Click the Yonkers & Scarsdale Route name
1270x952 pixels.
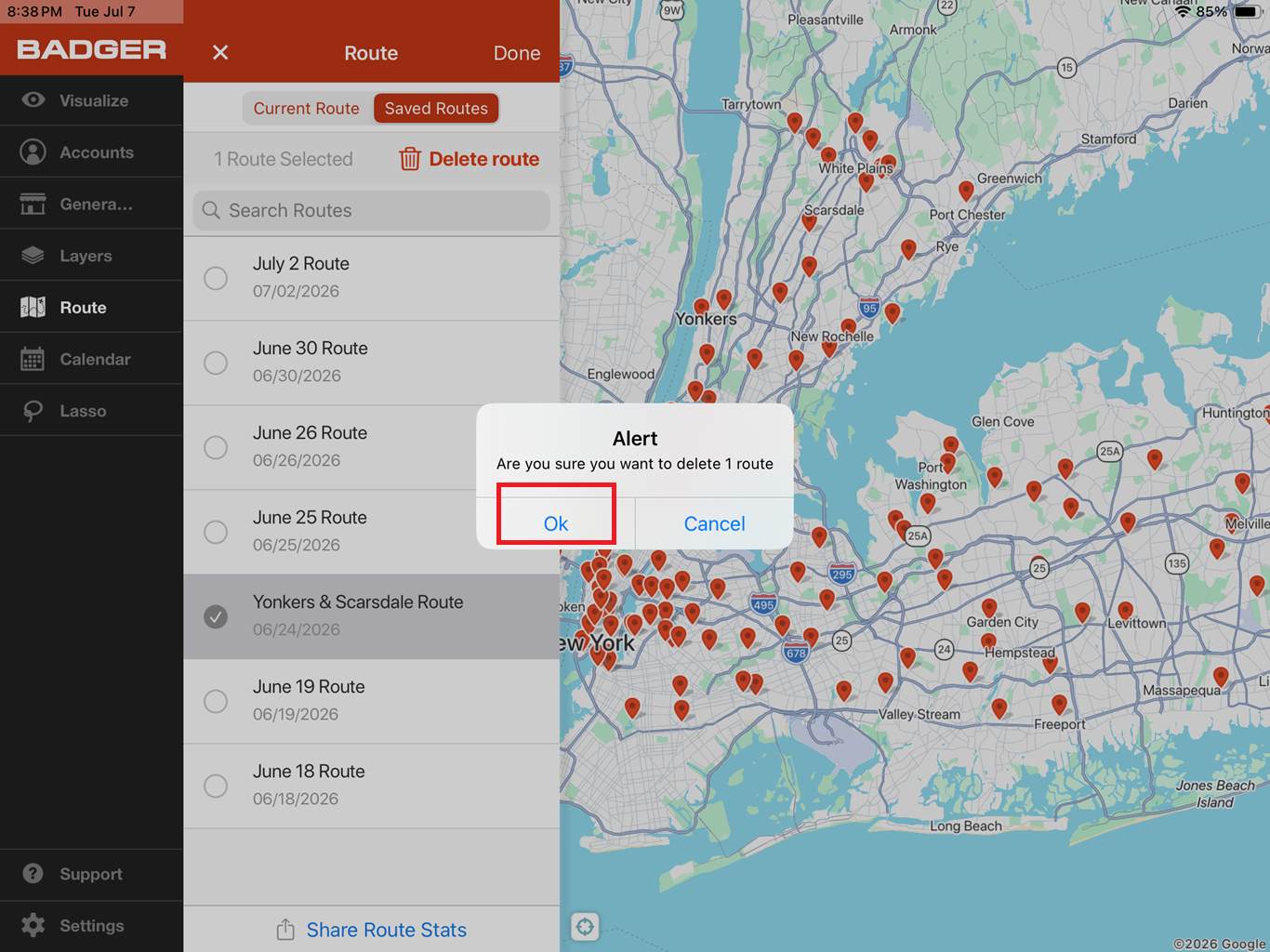(x=358, y=602)
